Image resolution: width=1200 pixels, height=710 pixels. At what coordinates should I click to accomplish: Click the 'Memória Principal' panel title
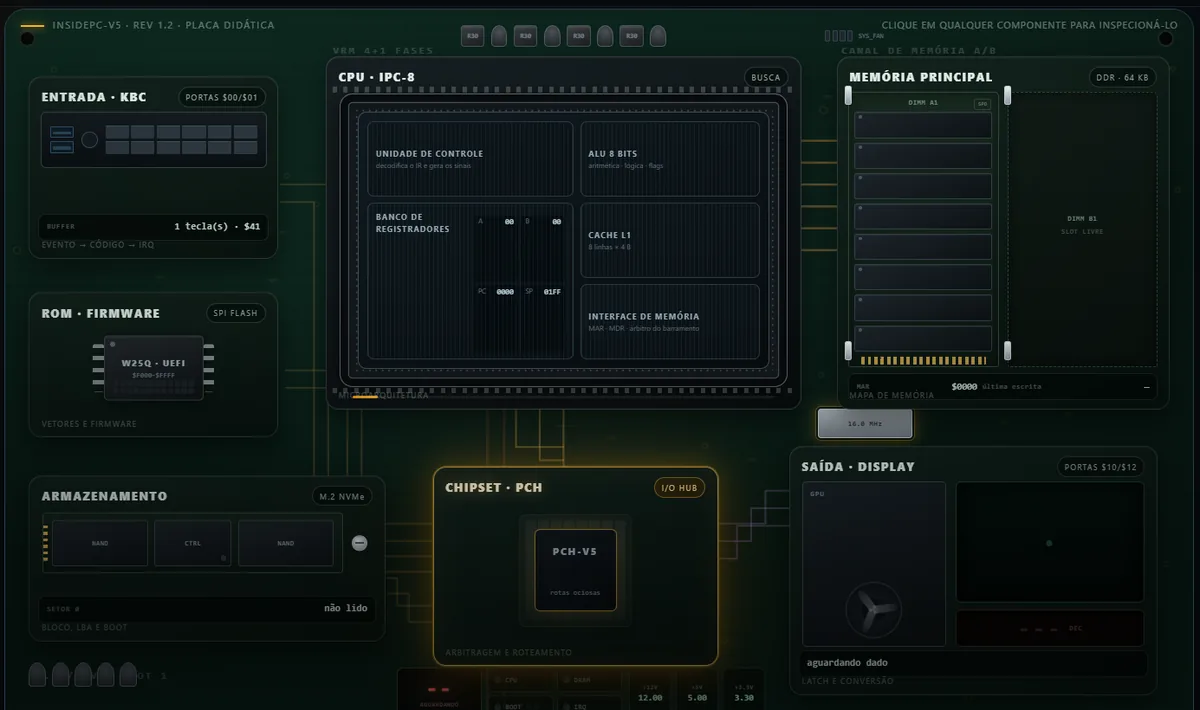pyautogui.click(x=920, y=77)
